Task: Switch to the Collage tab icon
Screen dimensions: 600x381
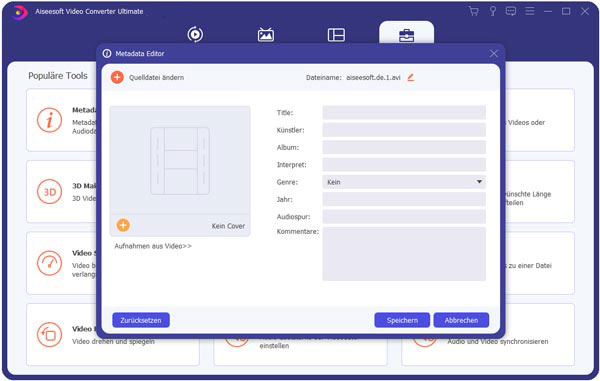Action: 336,35
